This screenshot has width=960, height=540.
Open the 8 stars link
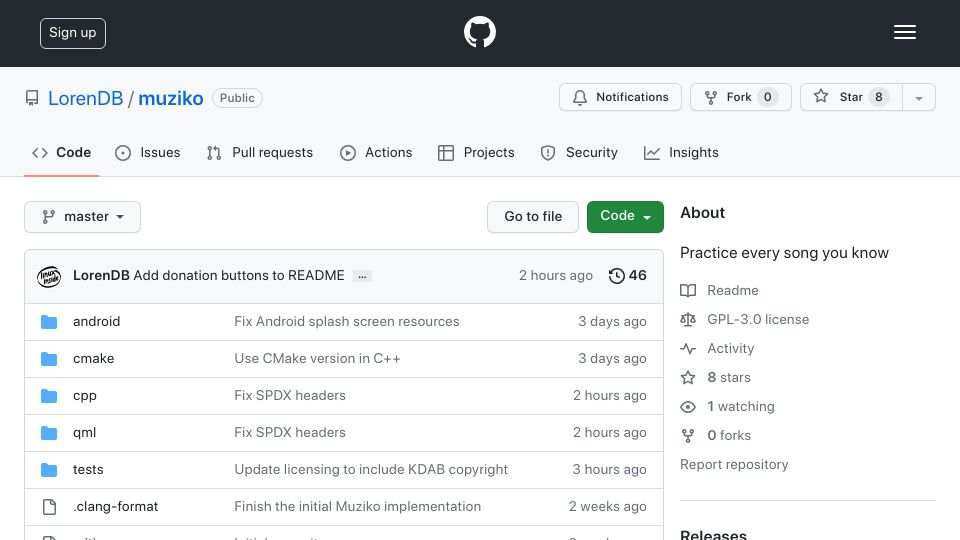(x=729, y=378)
